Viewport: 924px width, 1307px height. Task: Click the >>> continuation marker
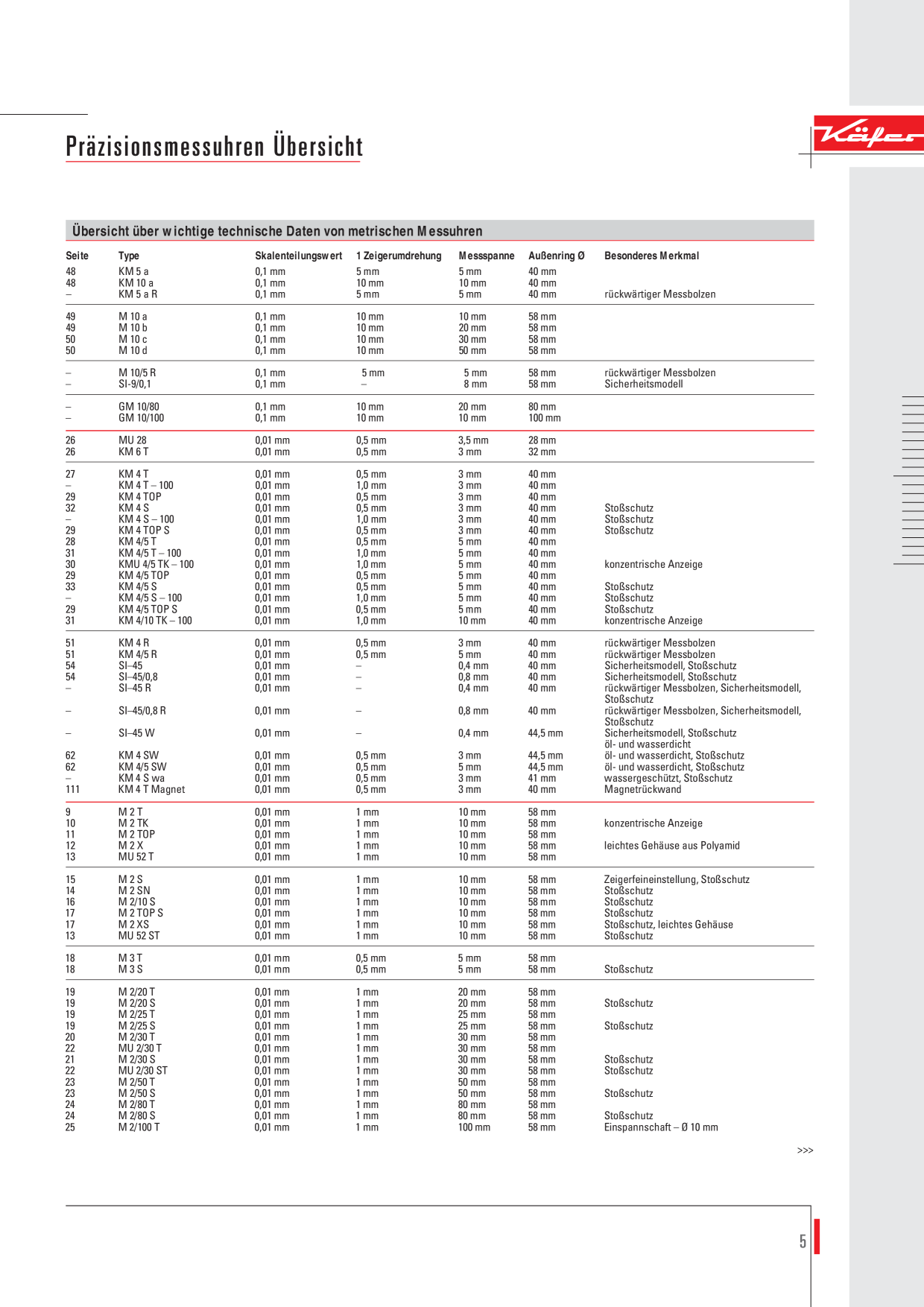pos(805,1151)
